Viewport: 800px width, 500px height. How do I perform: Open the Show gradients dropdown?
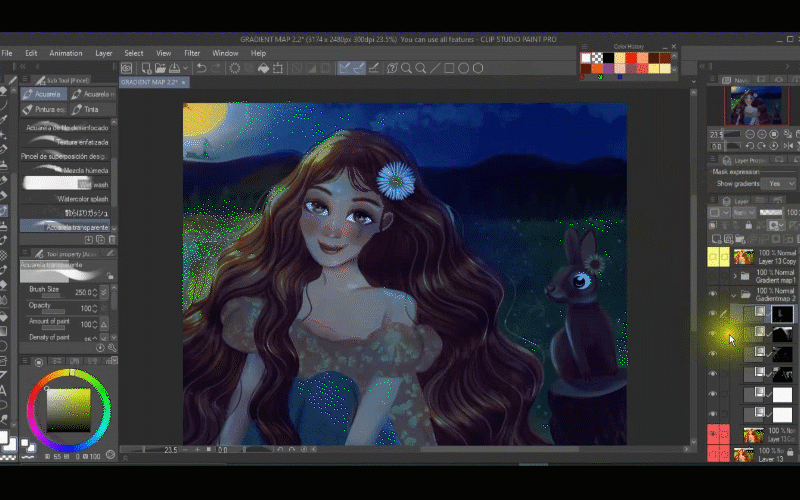(777, 184)
